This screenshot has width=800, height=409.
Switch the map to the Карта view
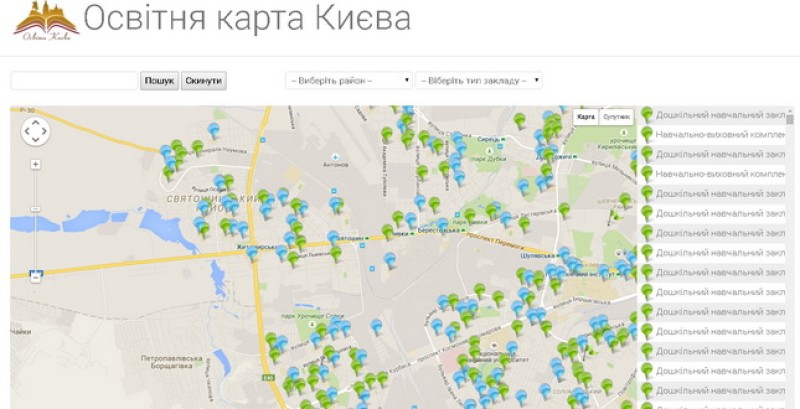point(586,117)
